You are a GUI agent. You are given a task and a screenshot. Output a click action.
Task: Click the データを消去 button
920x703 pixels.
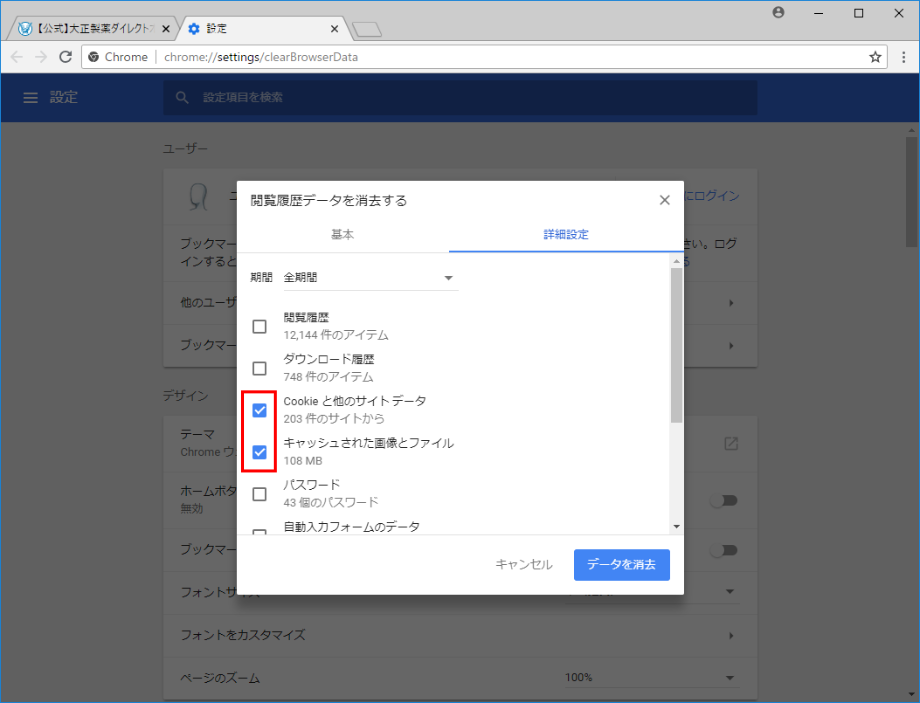point(622,565)
